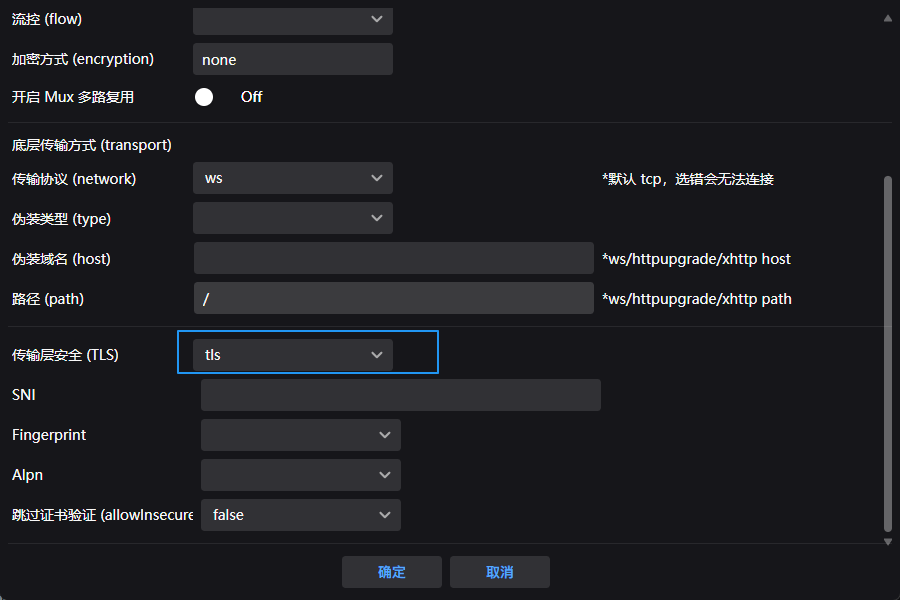Click the path (path) input field
900x600 pixels.
click(x=393, y=298)
